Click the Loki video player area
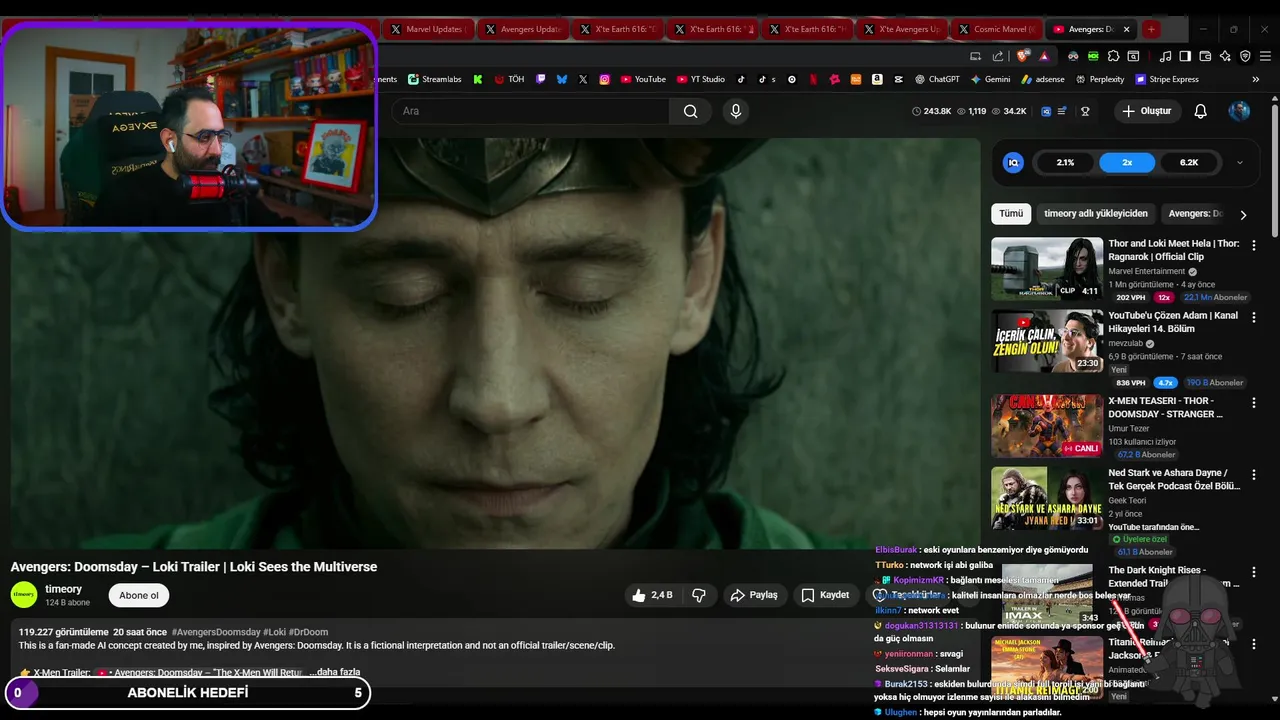1280x720 pixels. 495,343
